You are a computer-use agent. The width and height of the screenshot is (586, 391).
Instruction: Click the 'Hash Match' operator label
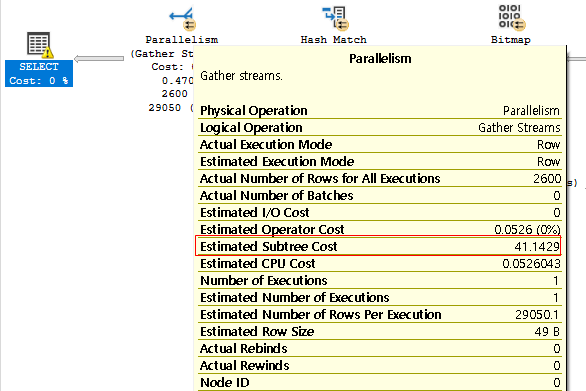[333, 40]
